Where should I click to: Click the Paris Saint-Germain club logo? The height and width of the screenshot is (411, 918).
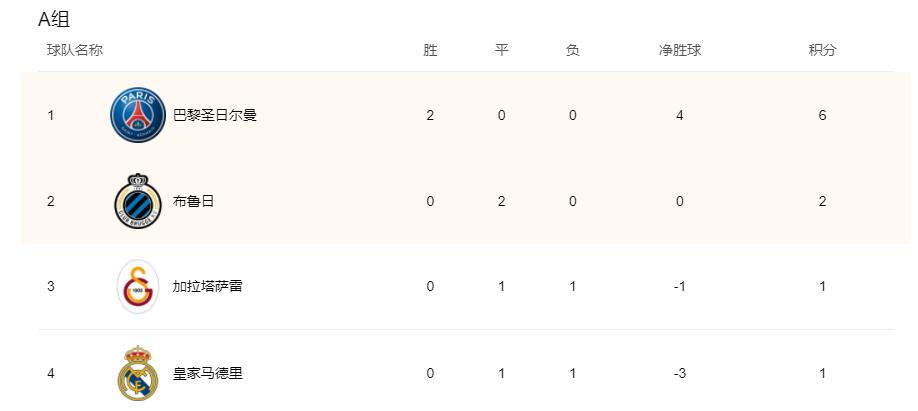click(137, 115)
